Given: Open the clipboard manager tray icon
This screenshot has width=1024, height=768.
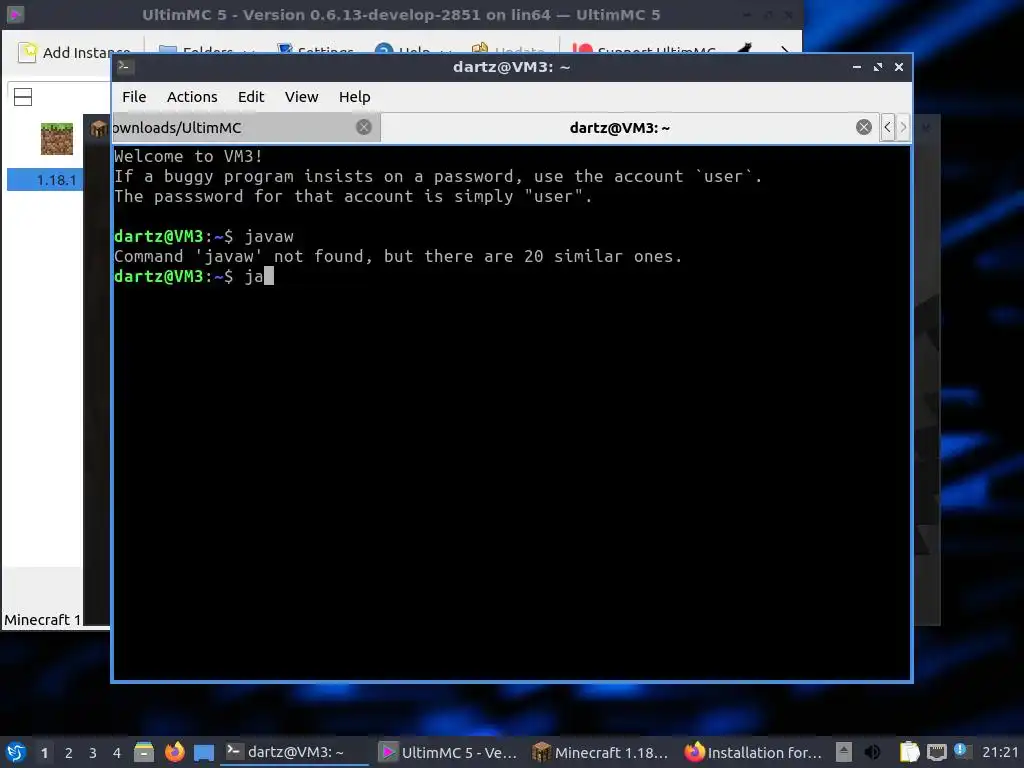Looking at the screenshot, I should click(909, 752).
